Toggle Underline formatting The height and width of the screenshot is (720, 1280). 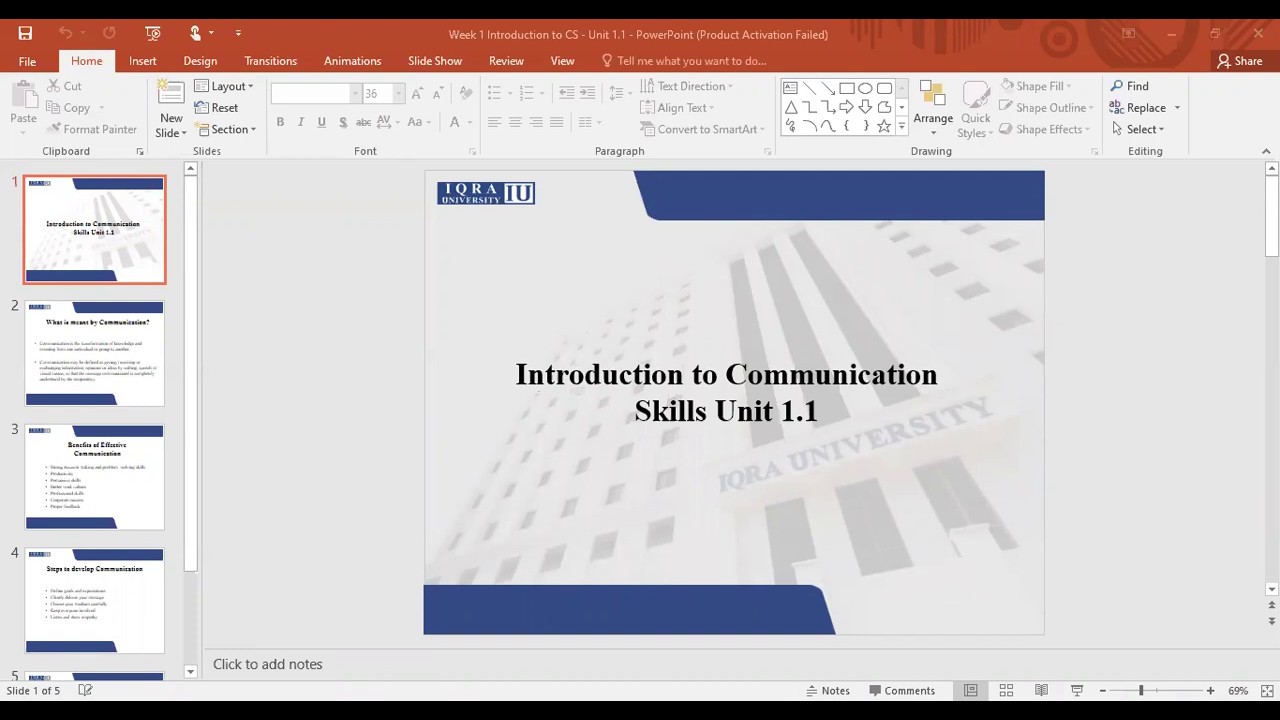coord(321,122)
